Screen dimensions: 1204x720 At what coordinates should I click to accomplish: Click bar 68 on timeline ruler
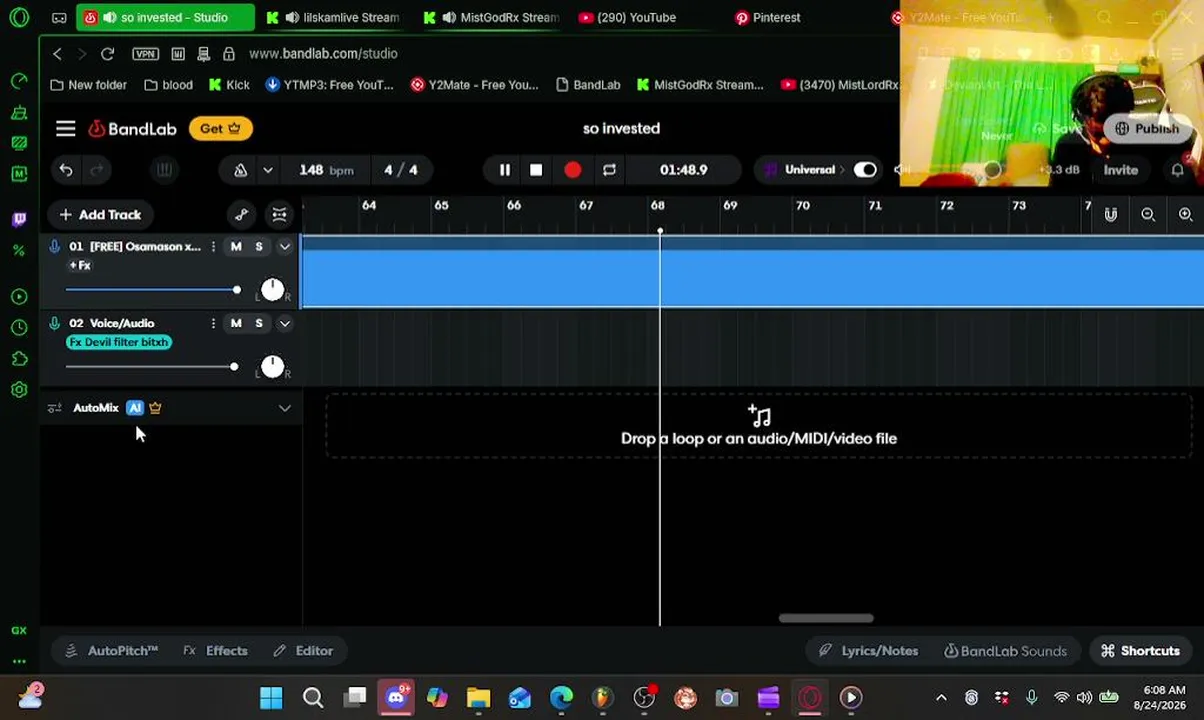[x=658, y=205]
